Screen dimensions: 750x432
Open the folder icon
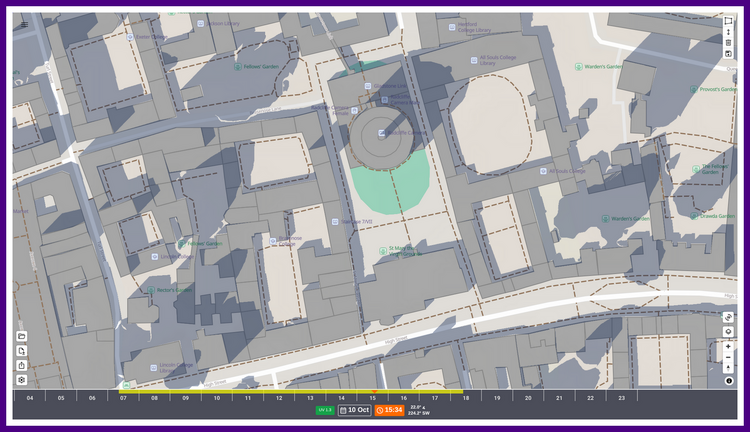(x=22, y=336)
